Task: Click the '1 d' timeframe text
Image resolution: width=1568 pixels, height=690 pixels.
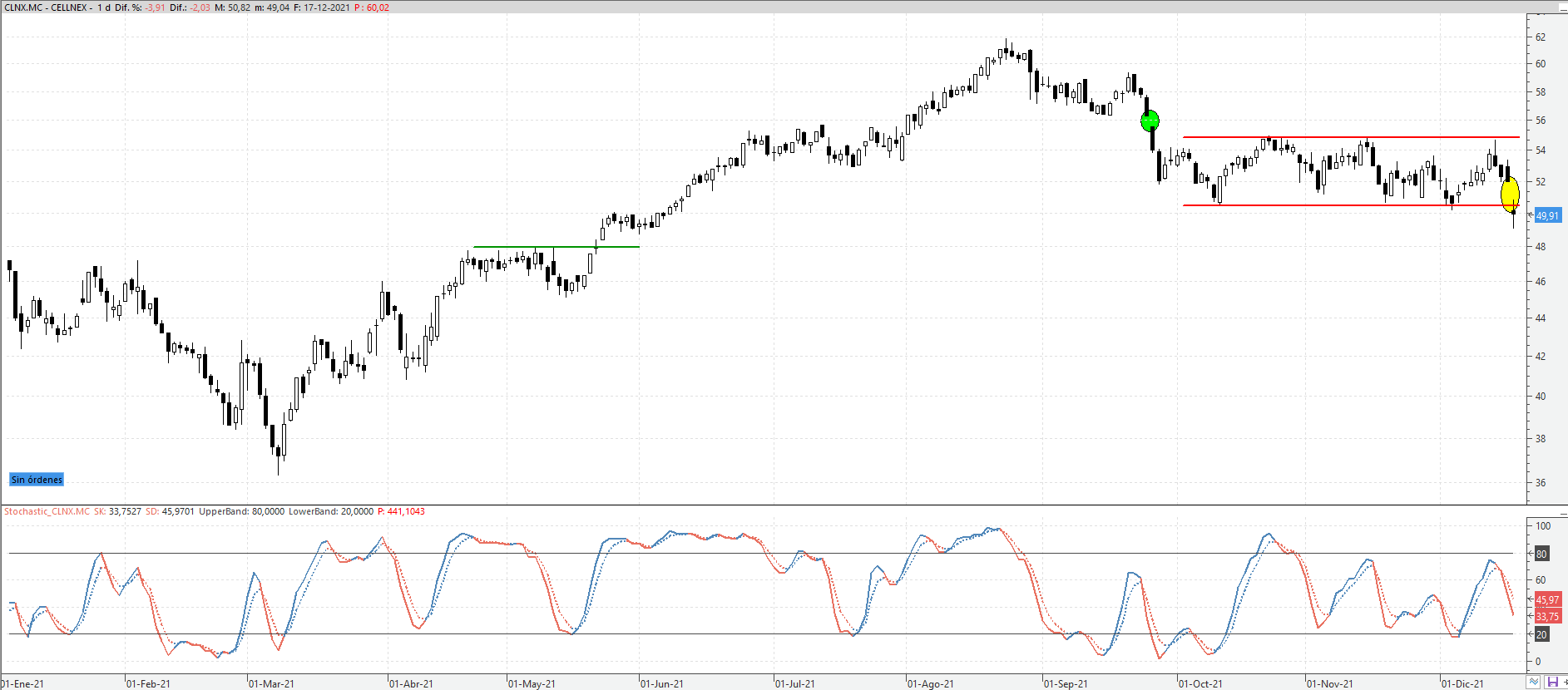Action: click(104, 7)
